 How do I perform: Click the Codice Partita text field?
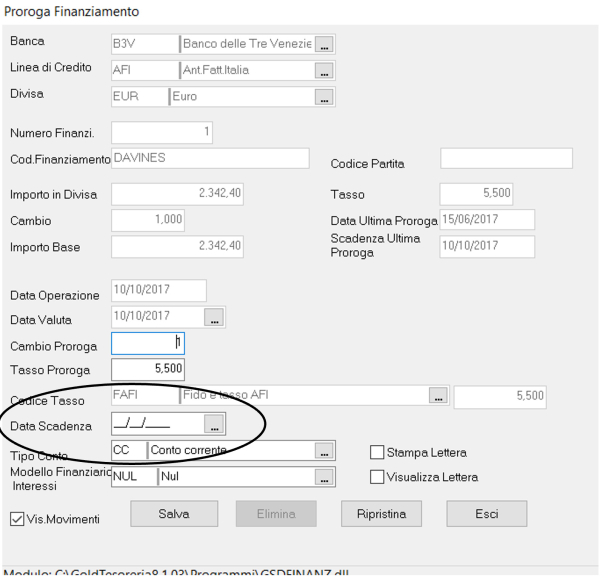[x=506, y=158]
